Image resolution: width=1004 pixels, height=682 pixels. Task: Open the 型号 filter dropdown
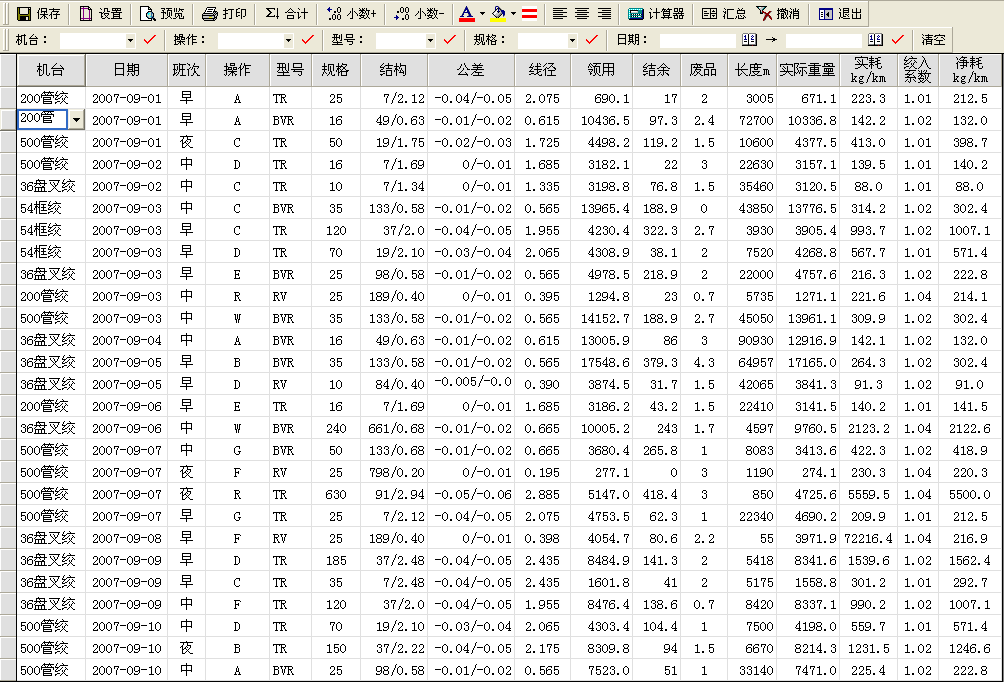tap(431, 40)
